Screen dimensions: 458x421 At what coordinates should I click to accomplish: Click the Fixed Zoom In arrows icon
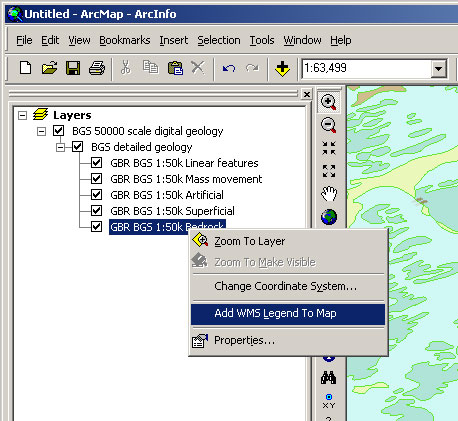point(329,148)
